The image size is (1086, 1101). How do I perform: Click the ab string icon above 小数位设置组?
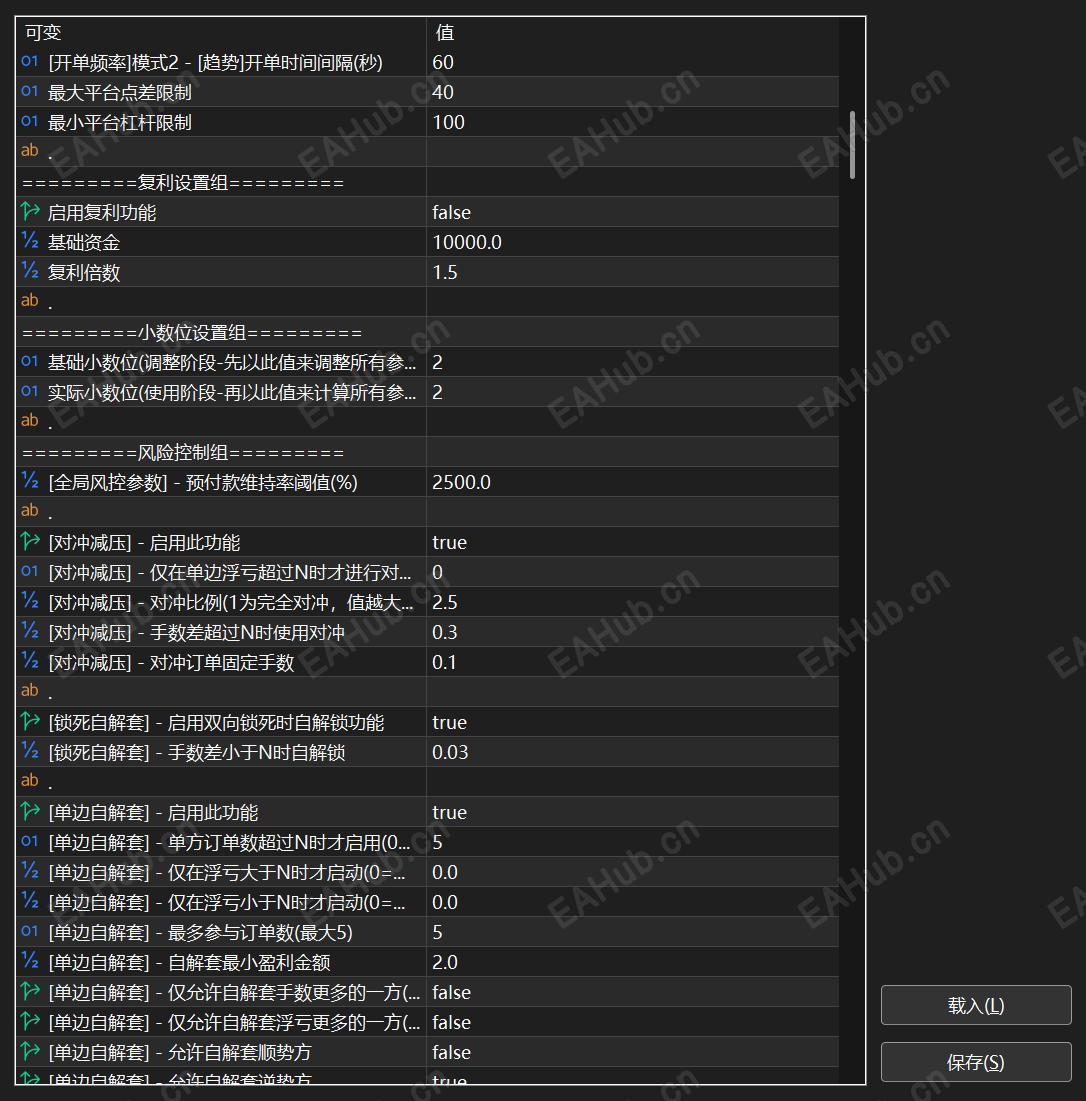(29, 301)
